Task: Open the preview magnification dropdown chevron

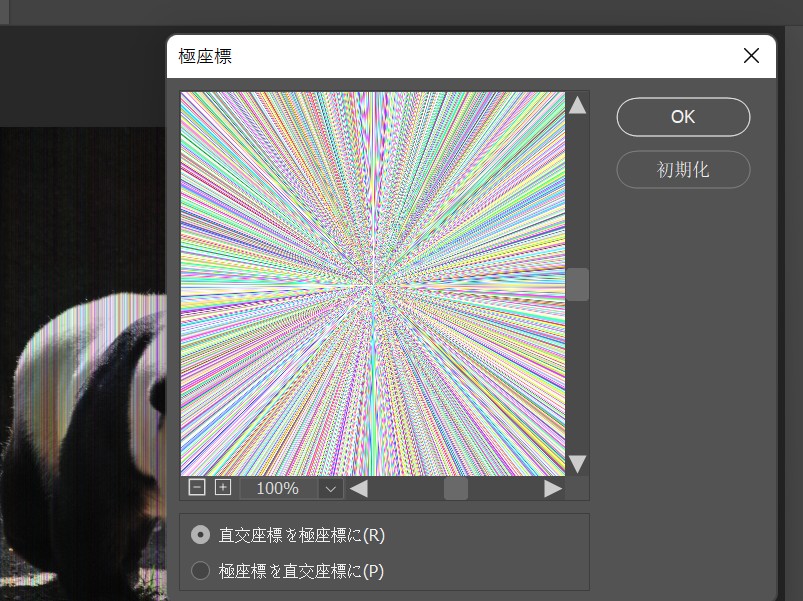Action: (x=330, y=488)
